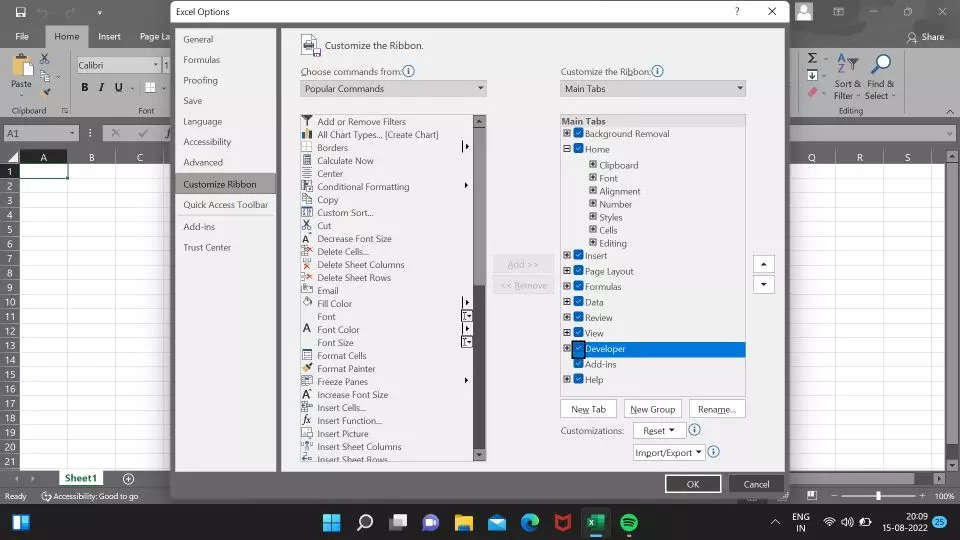Click the New Group button

(x=653, y=409)
